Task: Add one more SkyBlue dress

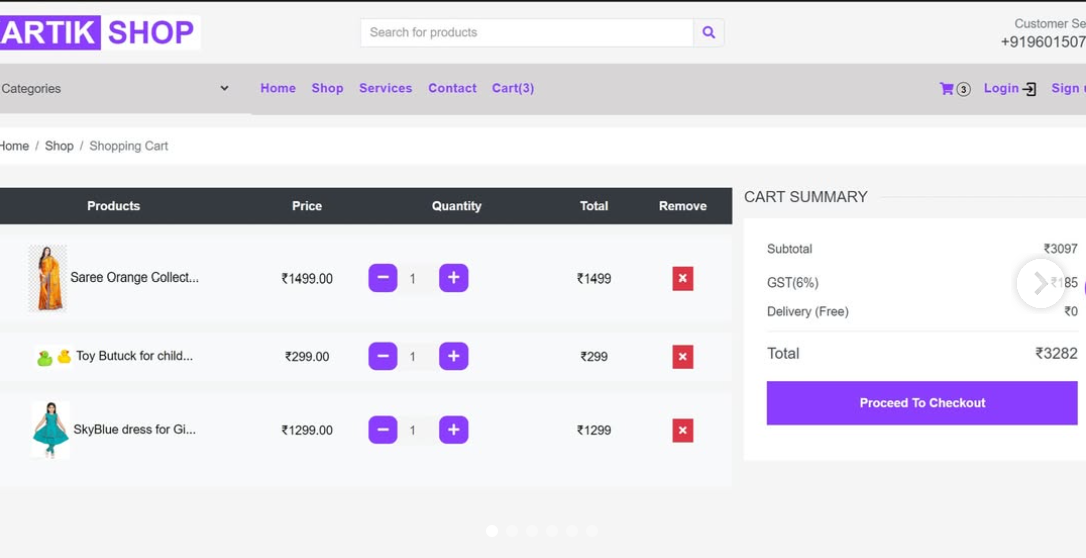Action: 453,430
